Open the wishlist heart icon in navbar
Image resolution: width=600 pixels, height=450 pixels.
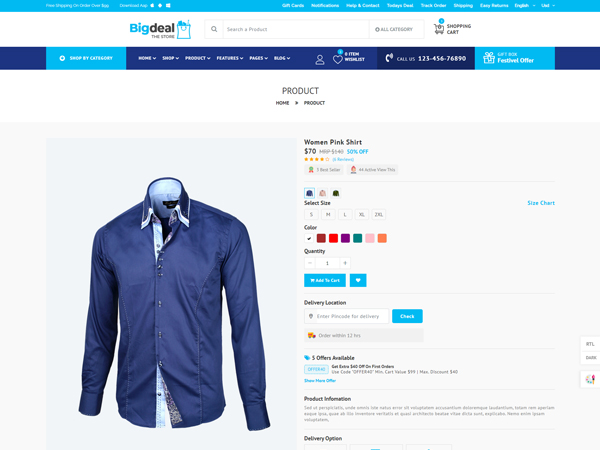[x=338, y=59]
